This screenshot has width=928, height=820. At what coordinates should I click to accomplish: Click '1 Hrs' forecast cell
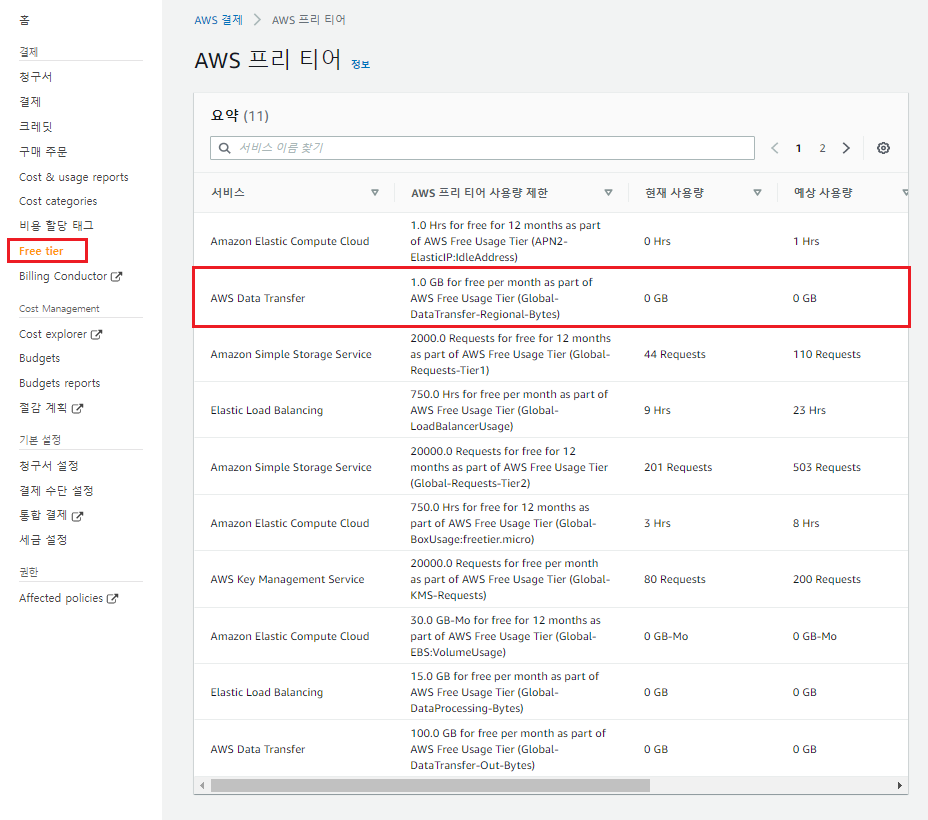point(806,241)
